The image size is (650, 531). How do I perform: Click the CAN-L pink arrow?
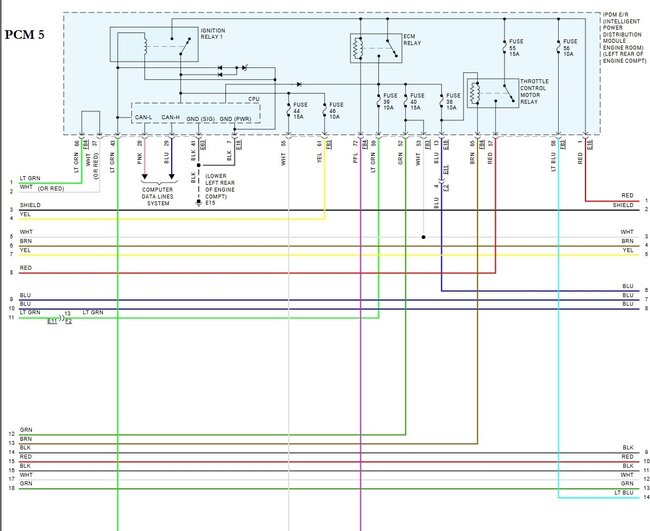coord(145,177)
